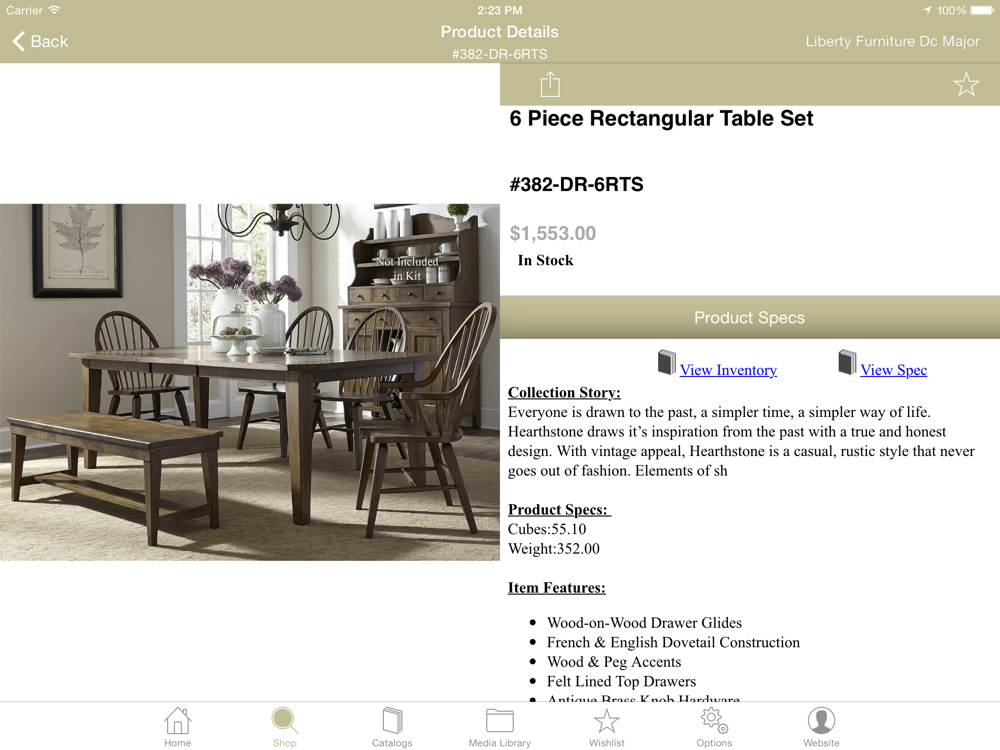Toggle the favorite star for this product
Image resolution: width=1000 pixels, height=750 pixels.
(966, 84)
